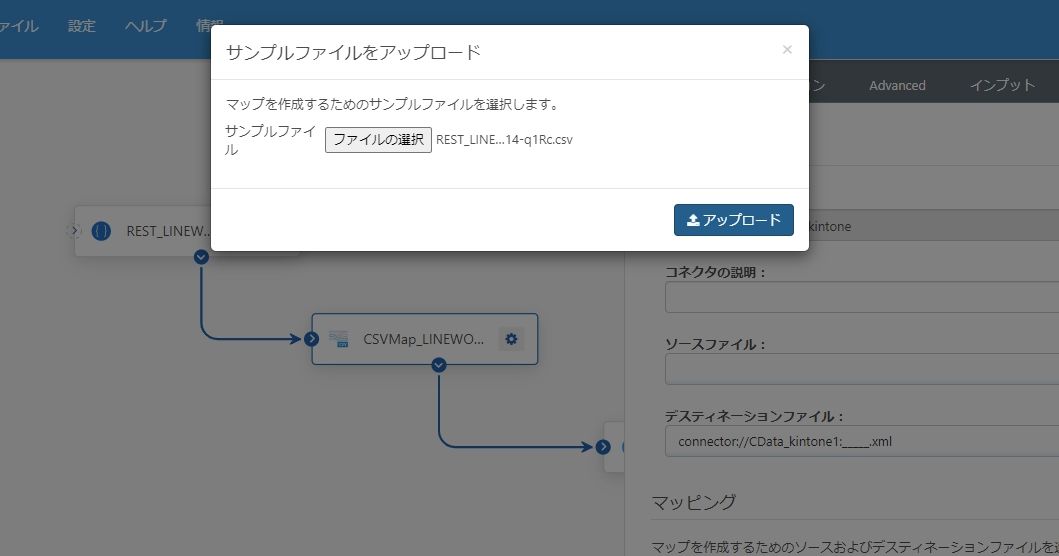The height and width of the screenshot is (556, 1059).
Task: Select the REST_LINEW connector node label
Action: point(167,231)
